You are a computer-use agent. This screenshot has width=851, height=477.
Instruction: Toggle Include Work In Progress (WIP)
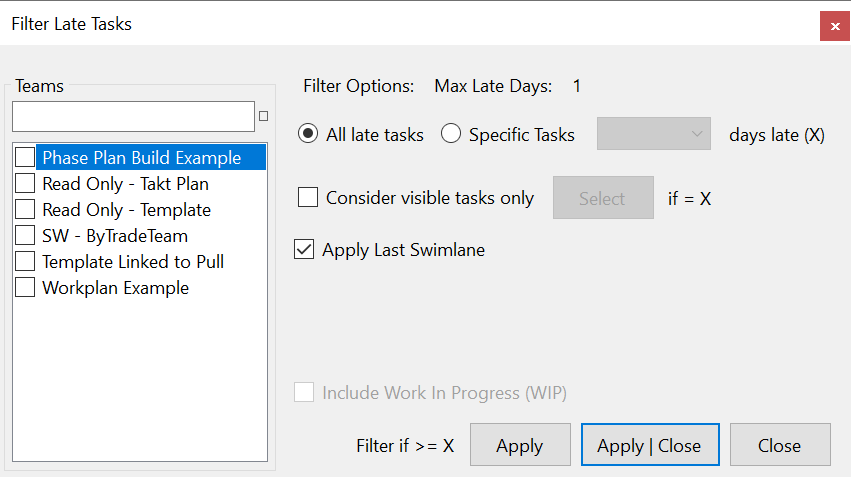tap(304, 392)
